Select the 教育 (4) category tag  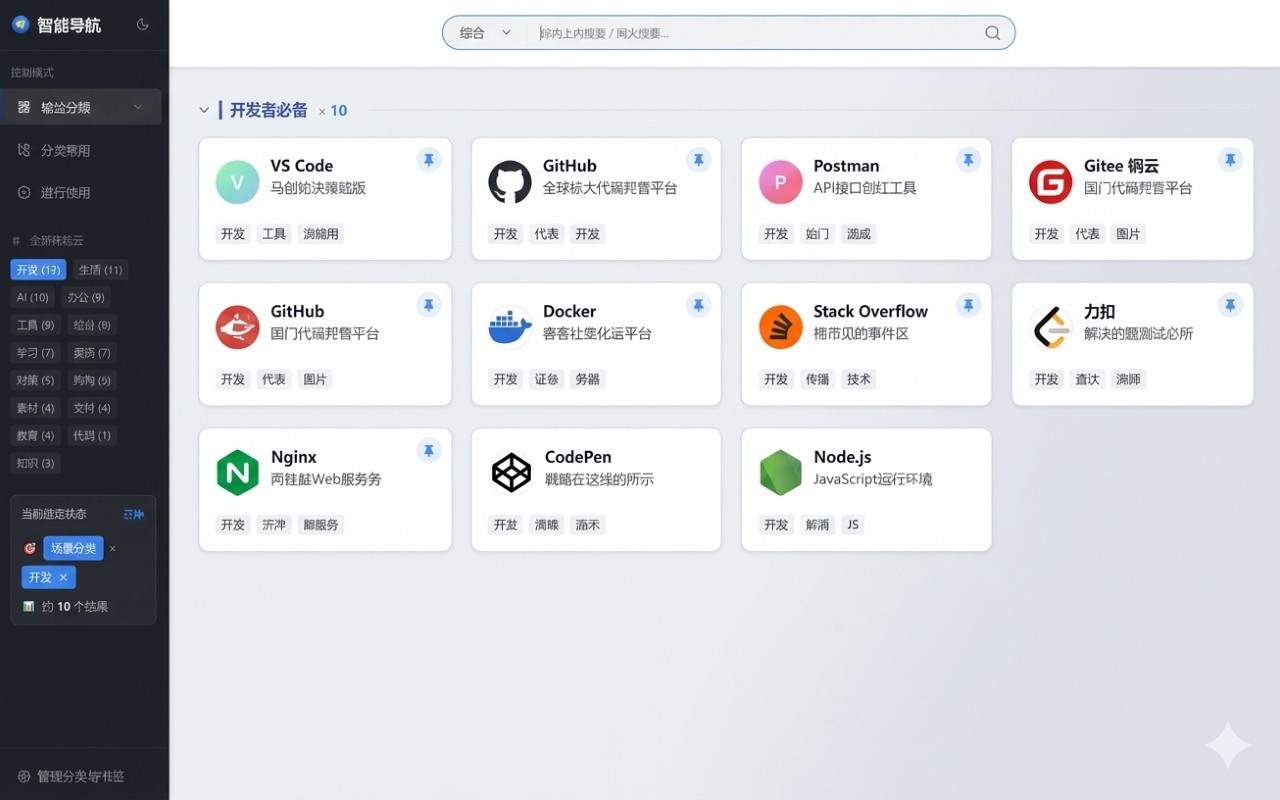[x=35, y=435]
